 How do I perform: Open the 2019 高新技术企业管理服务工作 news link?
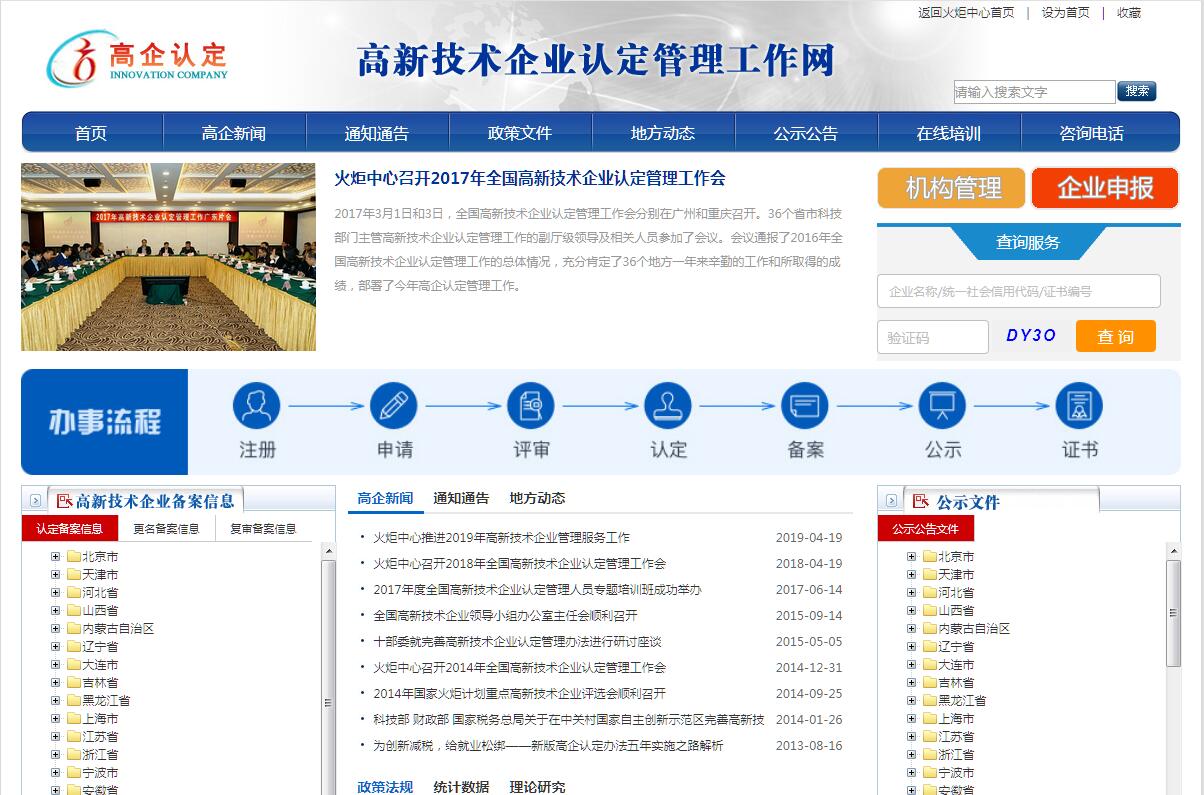pos(501,538)
